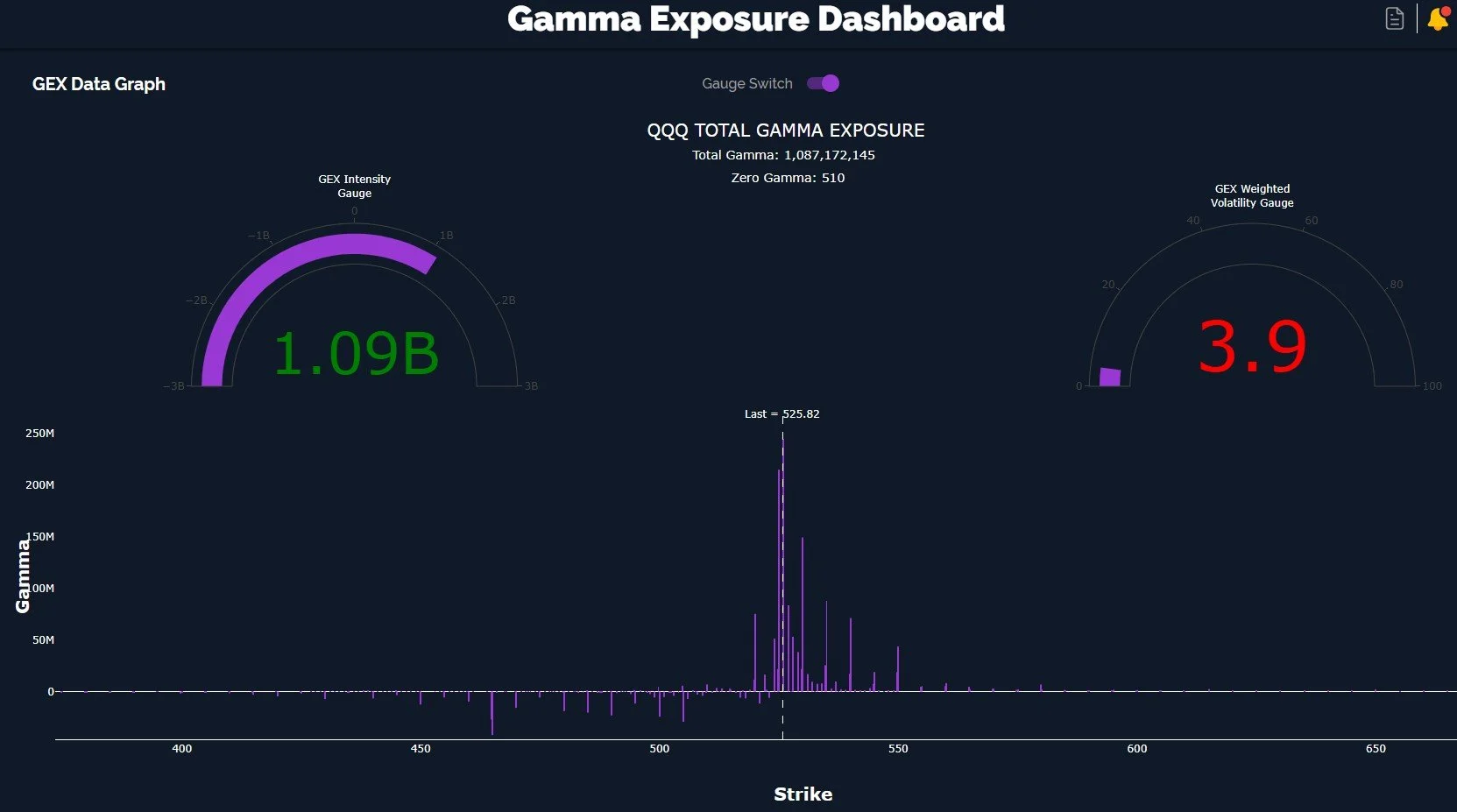Click the Gamma y-axis title
Viewport: 1457px width, 812px height.
click(x=23, y=575)
